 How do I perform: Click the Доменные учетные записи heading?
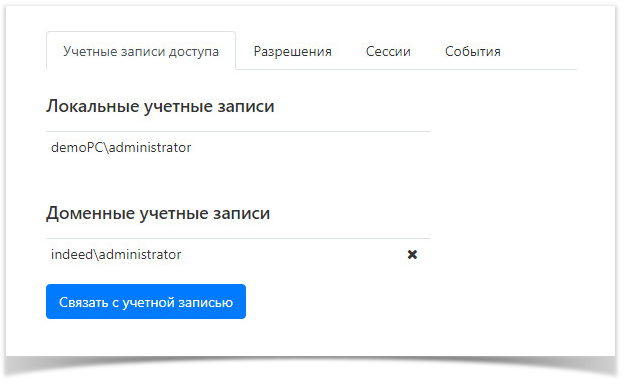158,213
